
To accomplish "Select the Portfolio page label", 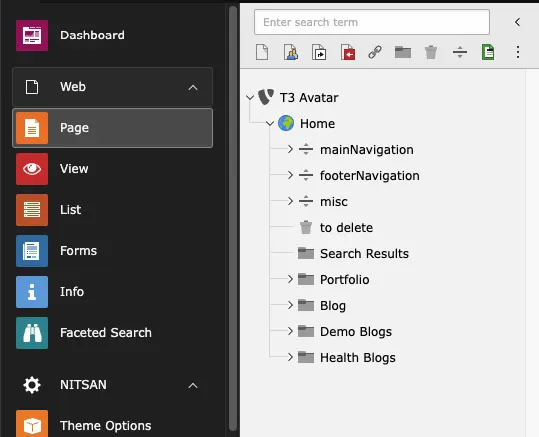I will (x=344, y=280).
